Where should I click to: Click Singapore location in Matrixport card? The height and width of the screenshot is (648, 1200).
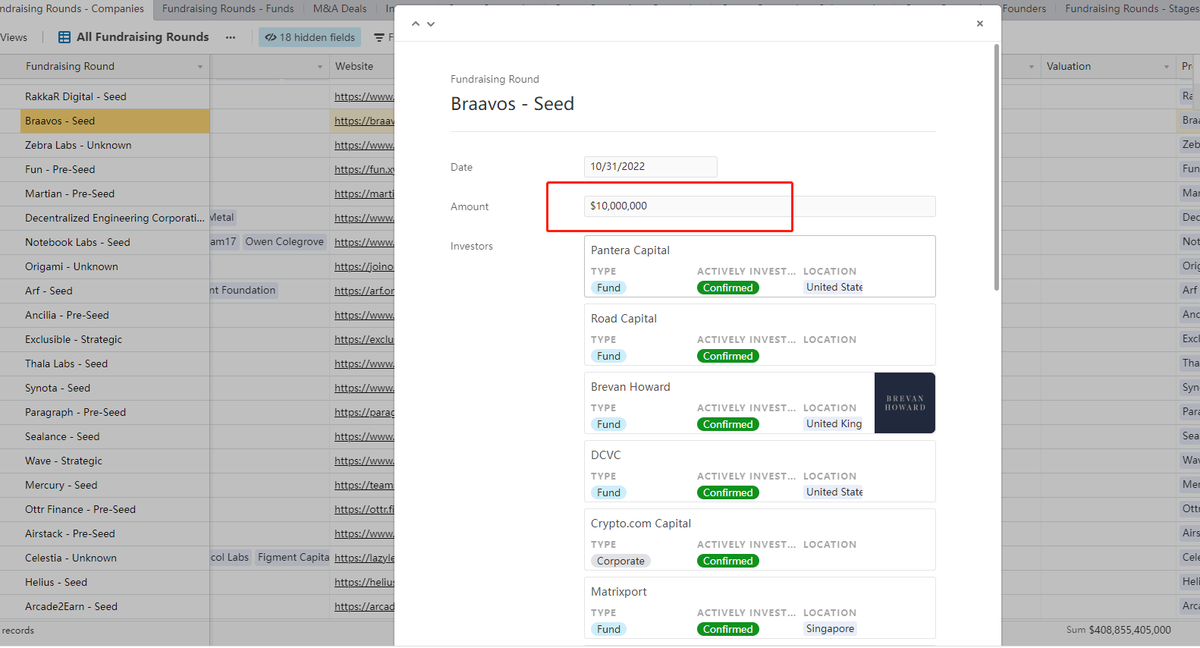coord(830,629)
